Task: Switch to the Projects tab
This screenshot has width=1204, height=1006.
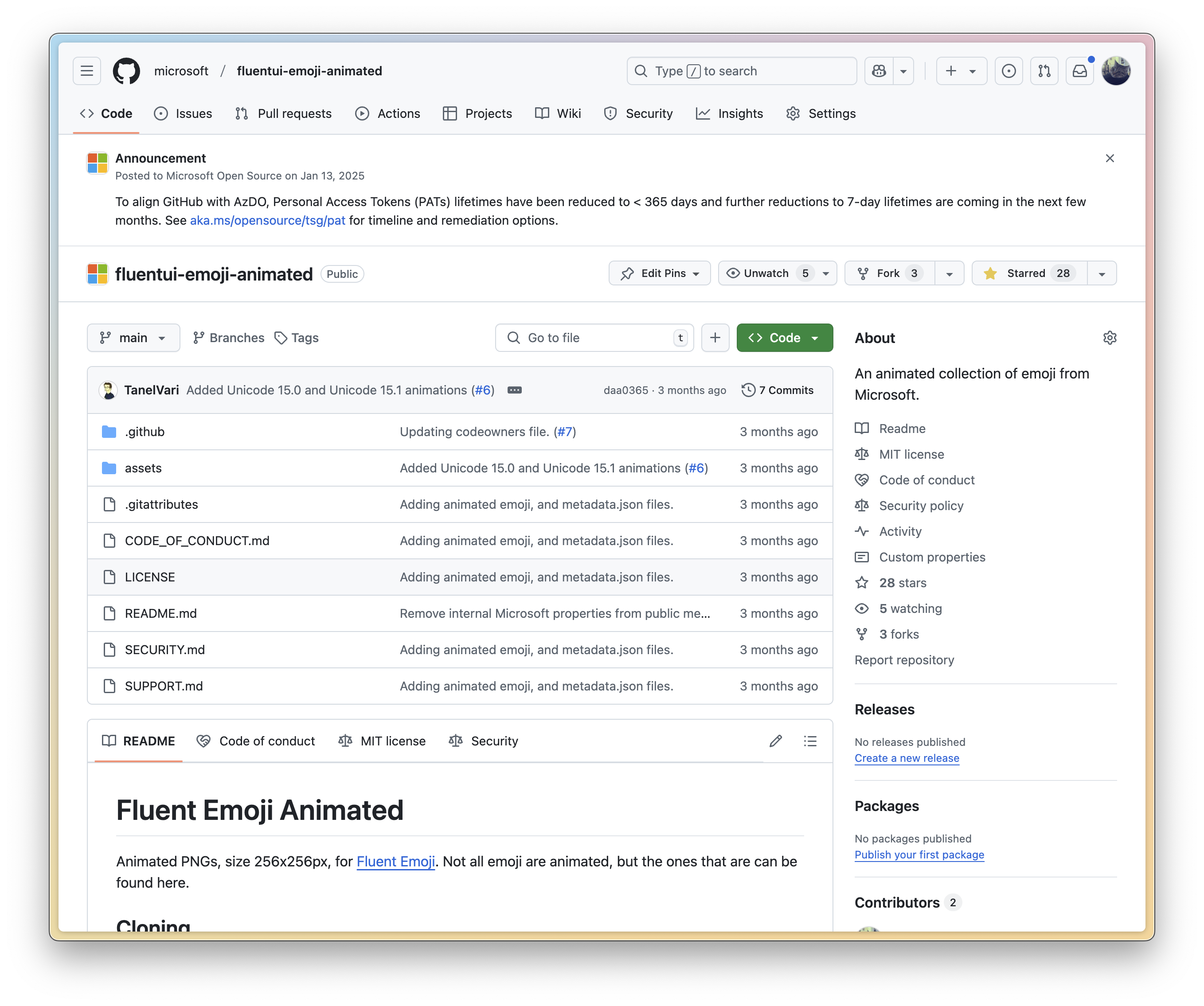Action: (477, 113)
